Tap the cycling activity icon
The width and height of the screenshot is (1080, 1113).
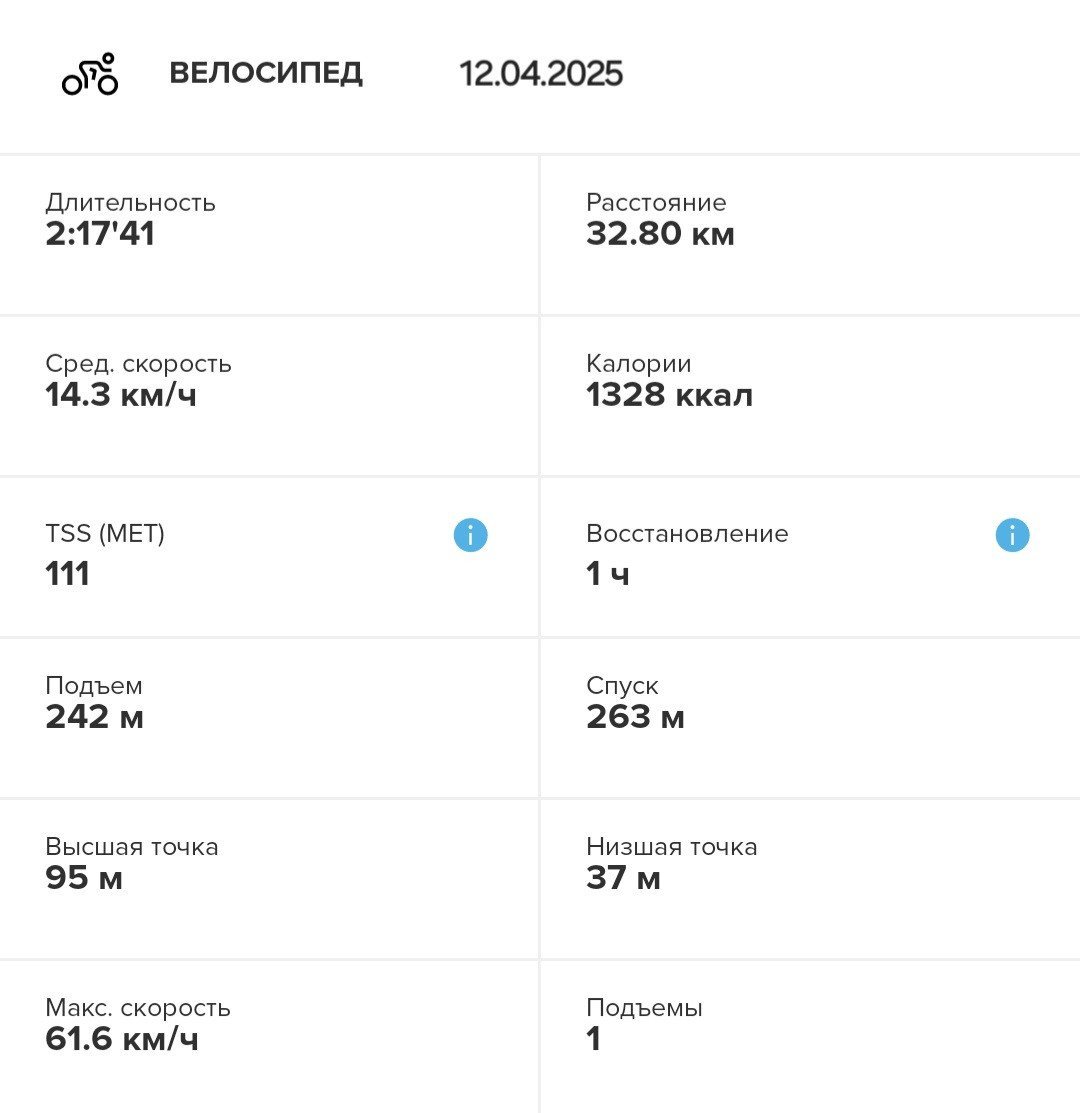[x=90, y=75]
